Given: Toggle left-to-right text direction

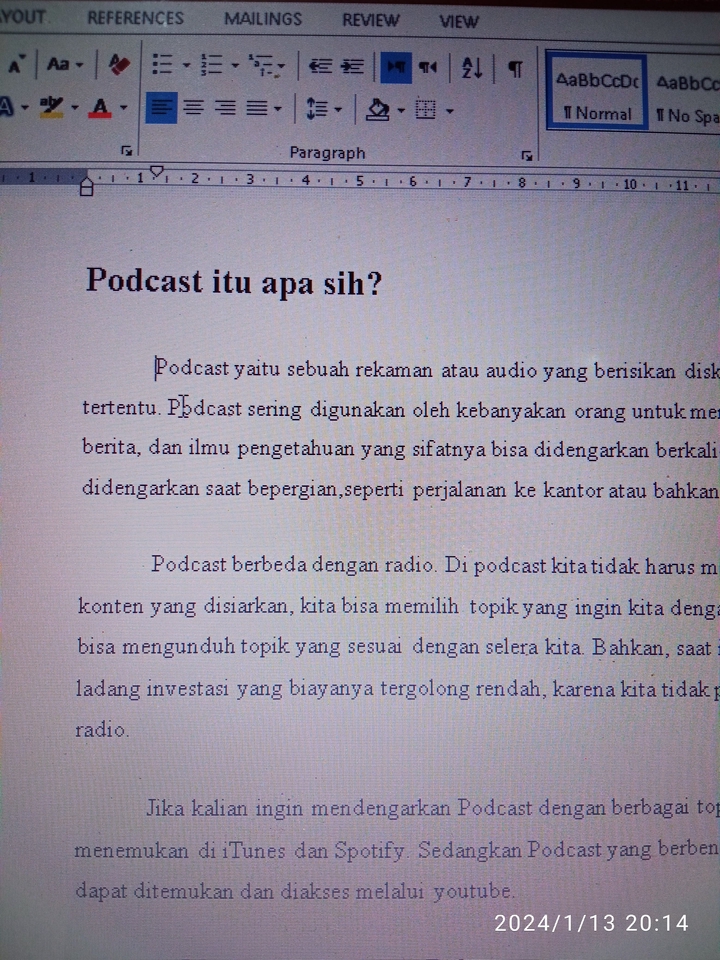Looking at the screenshot, I should (396, 67).
